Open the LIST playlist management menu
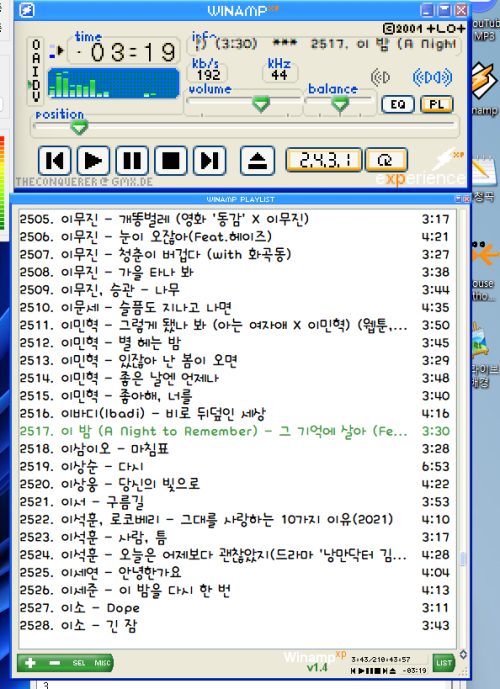The height and width of the screenshot is (689, 500). point(443,663)
